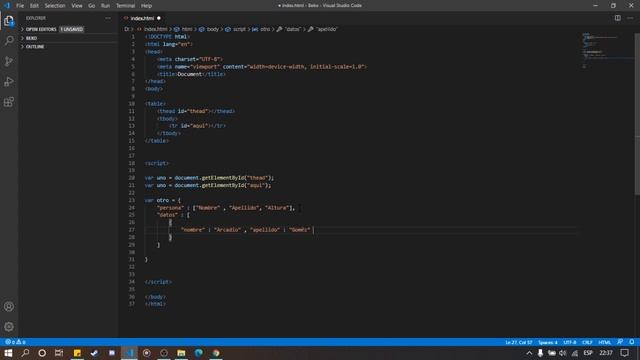The height and width of the screenshot is (360, 640).
Task: Open the Edge taskbar icon
Action: (199, 353)
